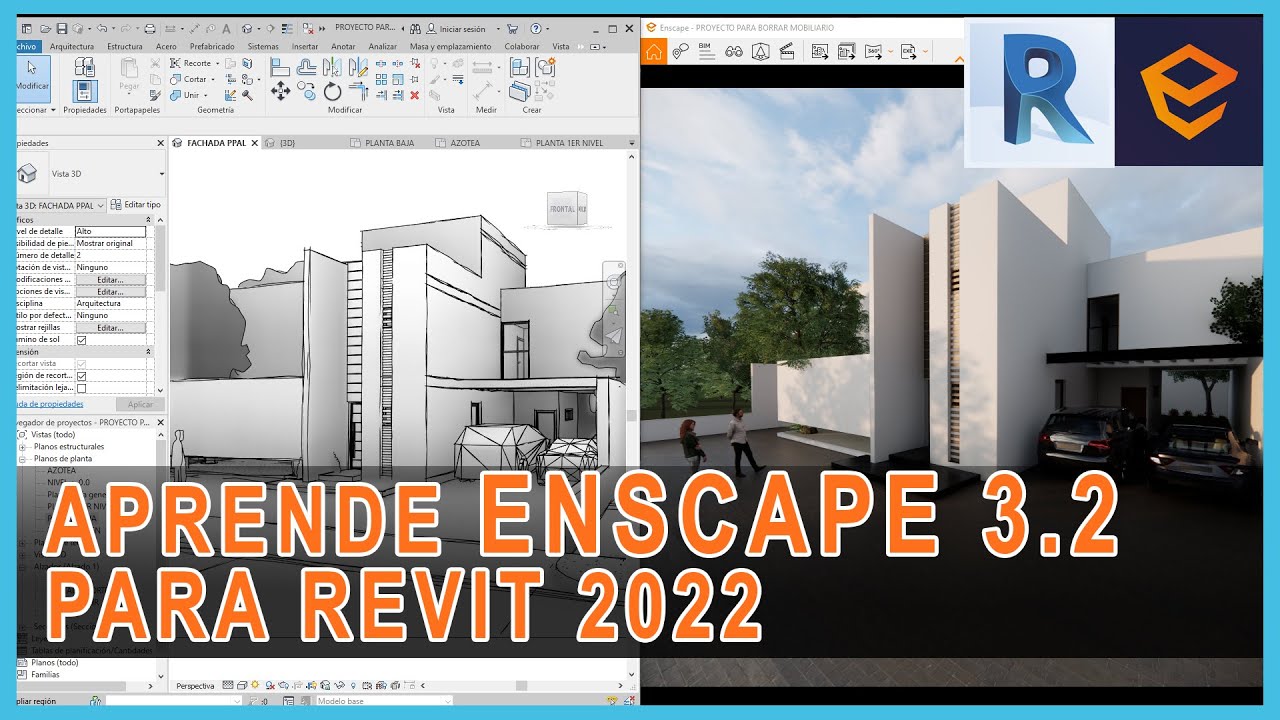Click the Nivel de detalle Alto field
The height and width of the screenshot is (720, 1280).
pos(110,232)
